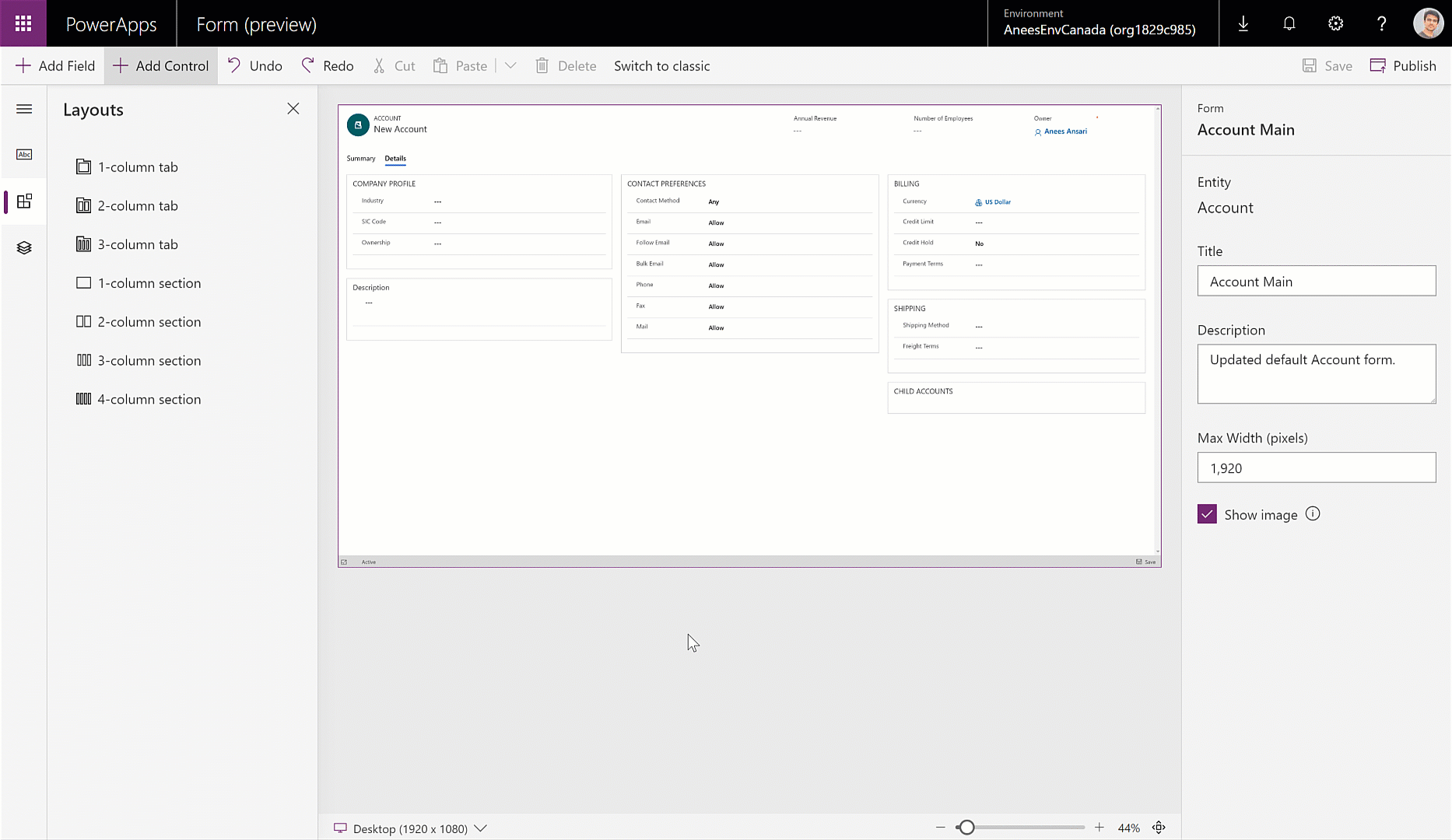Save the form
Image resolution: width=1452 pixels, height=840 pixels.
(1327, 66)
